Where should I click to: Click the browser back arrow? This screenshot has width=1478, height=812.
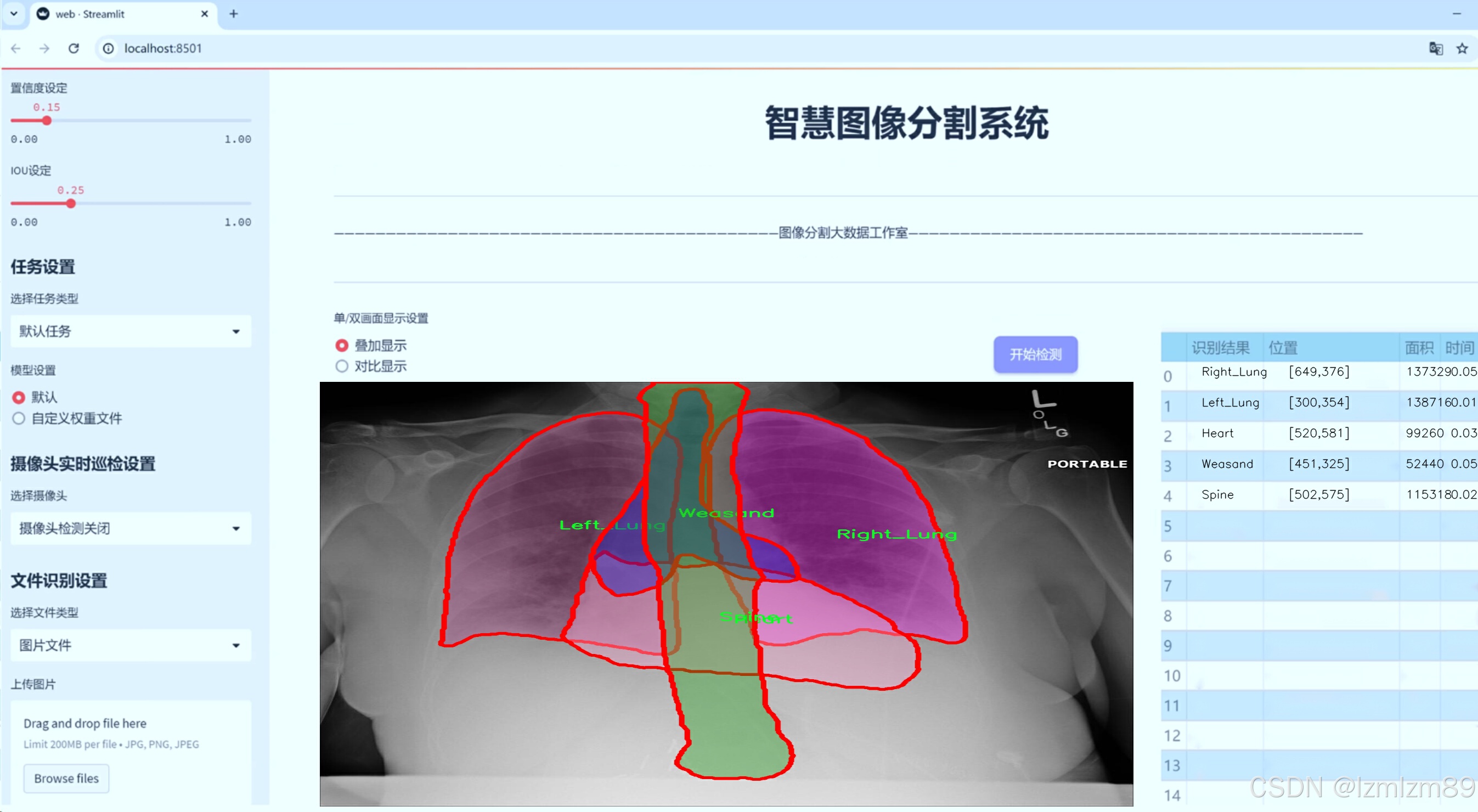(16, 48)
